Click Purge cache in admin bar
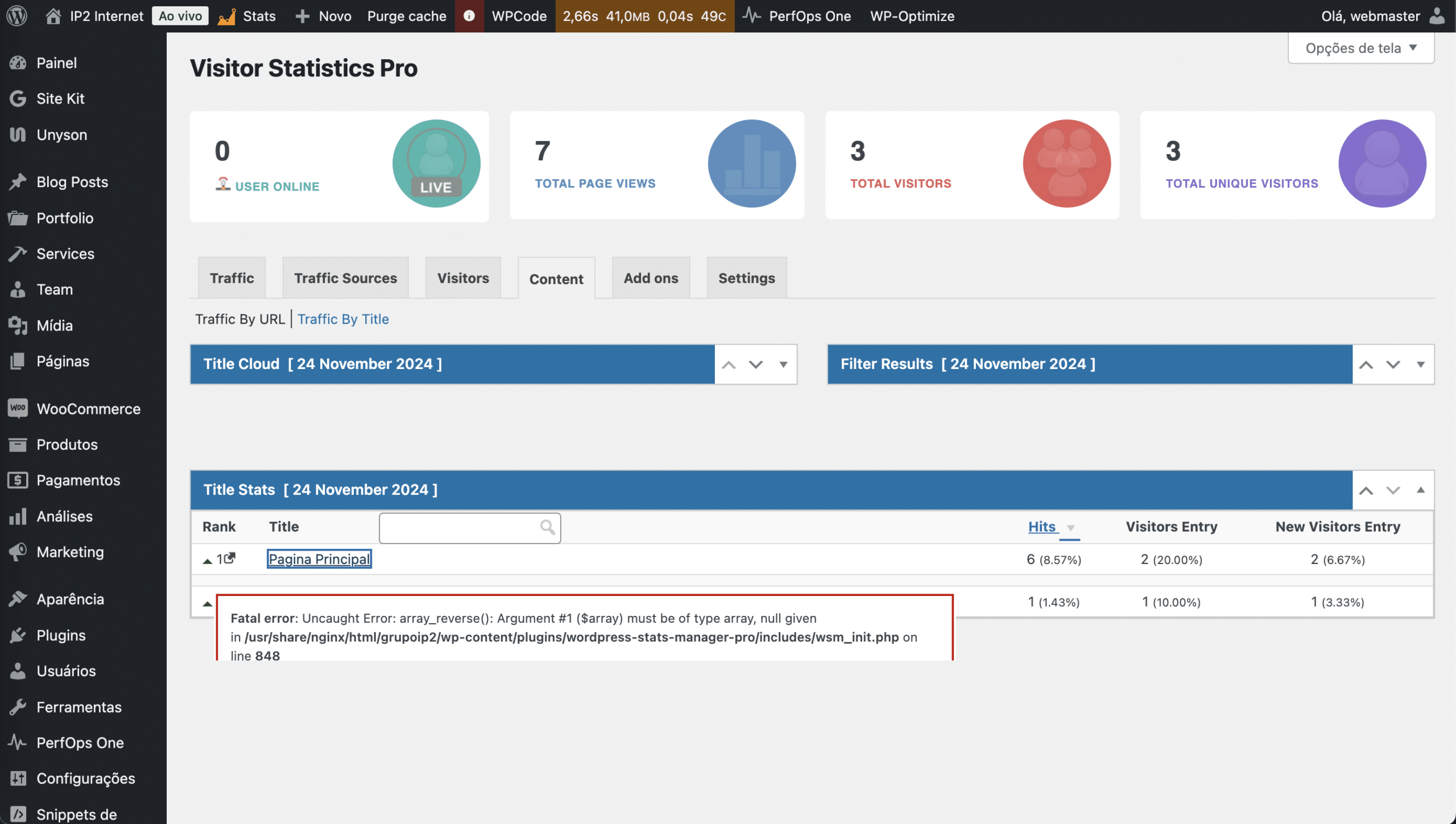The height and width of the screenshot is (824, 1456). tap(407, 16)
